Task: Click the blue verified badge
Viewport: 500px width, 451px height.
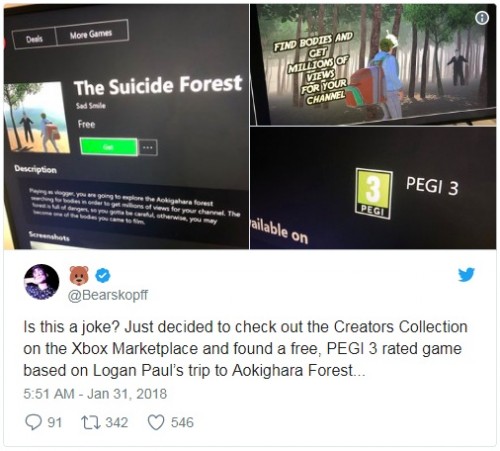Action: [x=103, y=276]
